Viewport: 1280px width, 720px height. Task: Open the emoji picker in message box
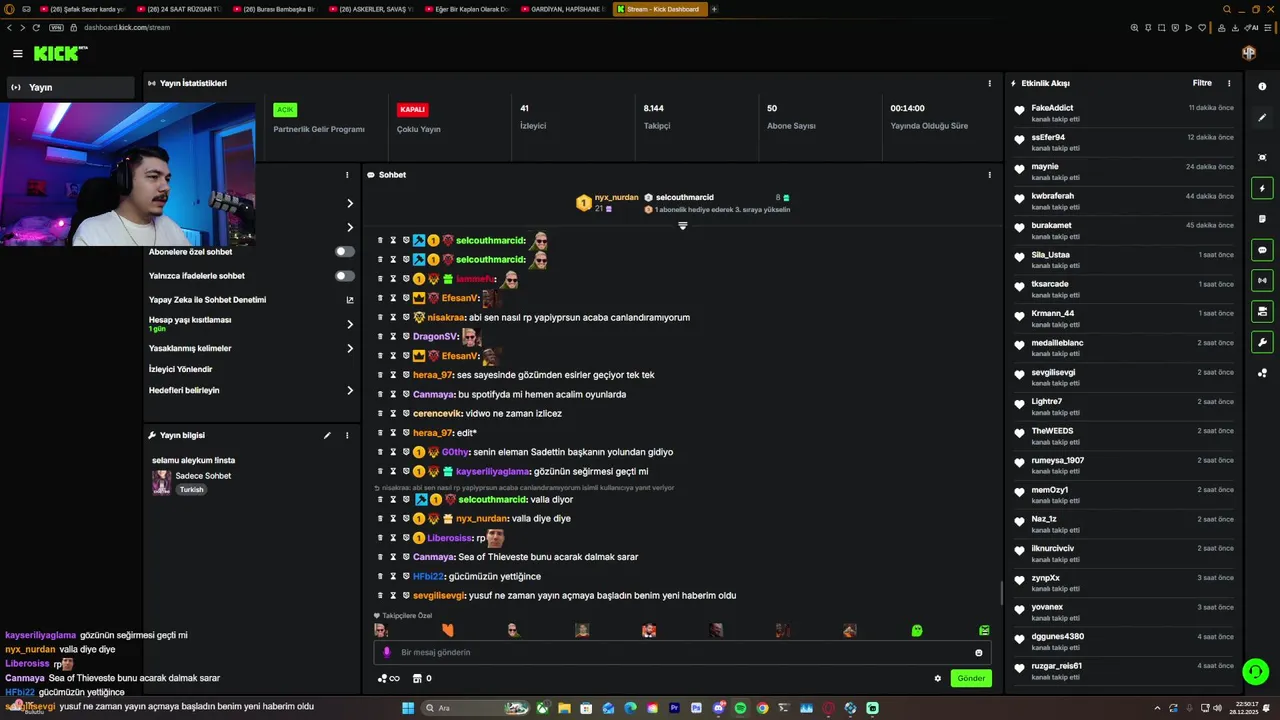tap(979, 652)
